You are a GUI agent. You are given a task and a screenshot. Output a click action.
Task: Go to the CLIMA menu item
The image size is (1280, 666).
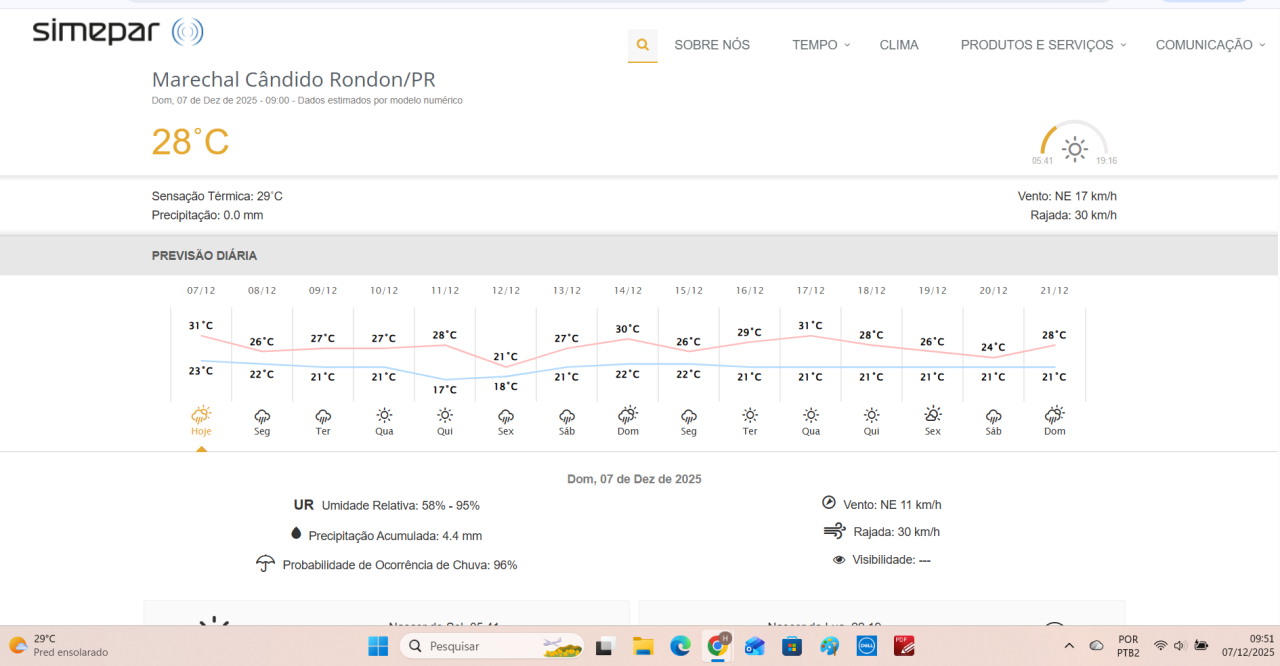[899, 45]
